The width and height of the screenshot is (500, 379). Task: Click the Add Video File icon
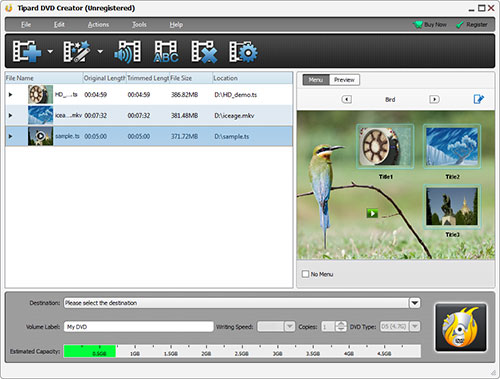pos(27,51)
